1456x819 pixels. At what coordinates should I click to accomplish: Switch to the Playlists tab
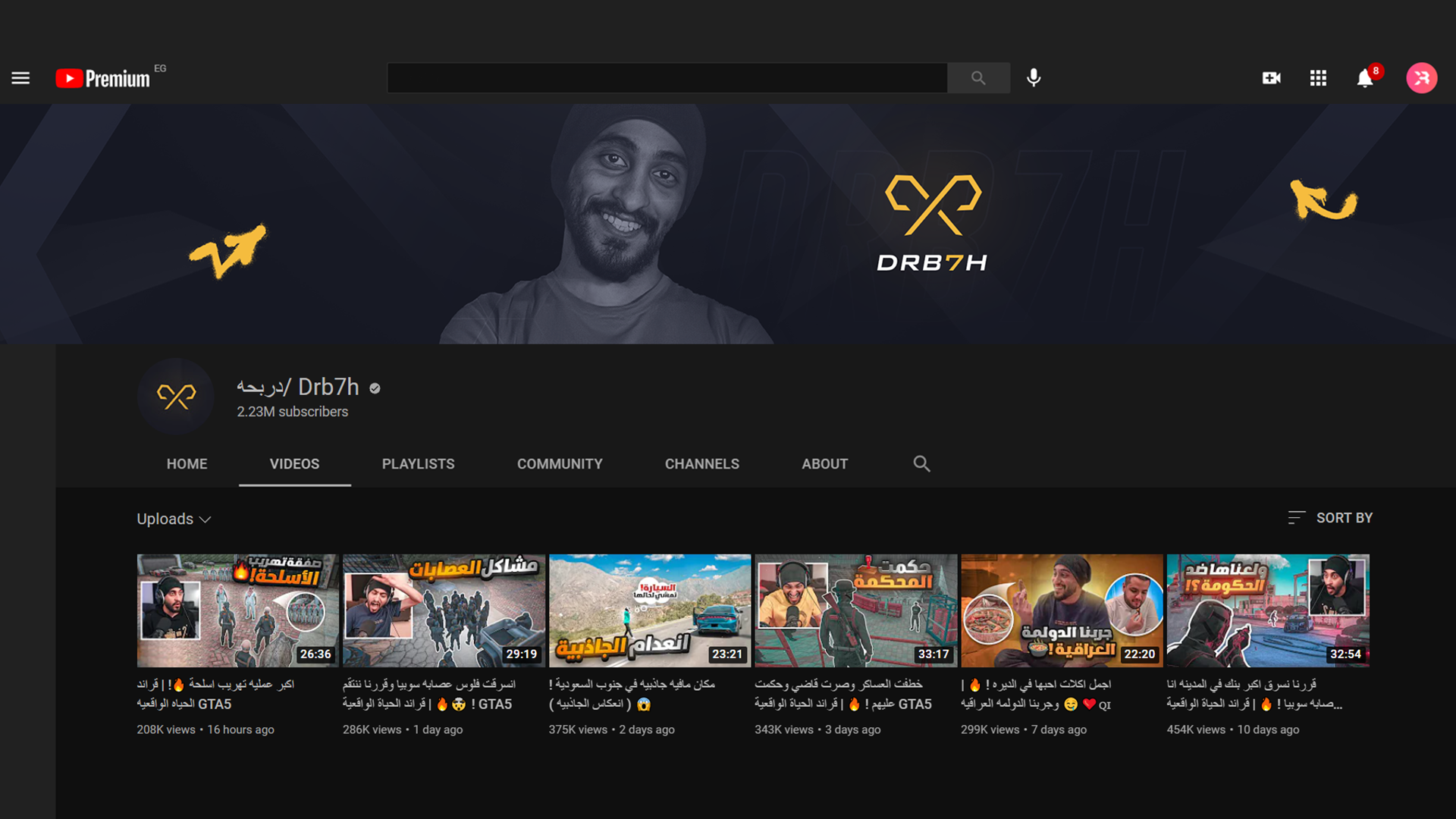[418, 463]
